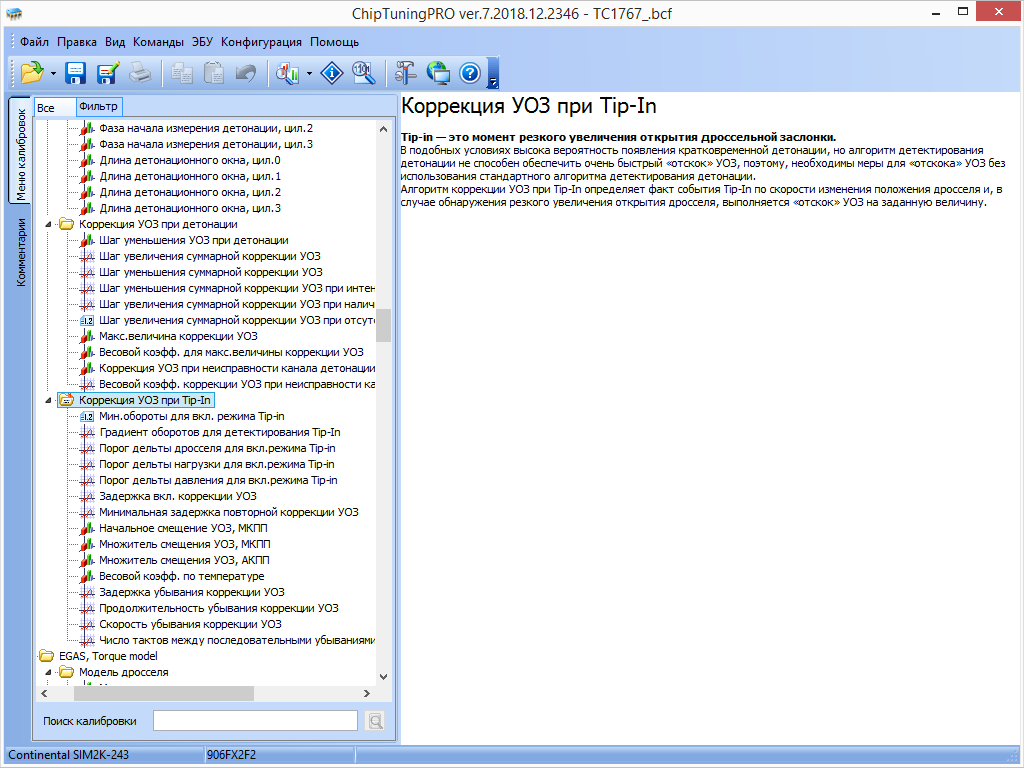Click the blue floppy disk save icon
The width and height of the screenshot is (1024, 768).
point(76,72)
